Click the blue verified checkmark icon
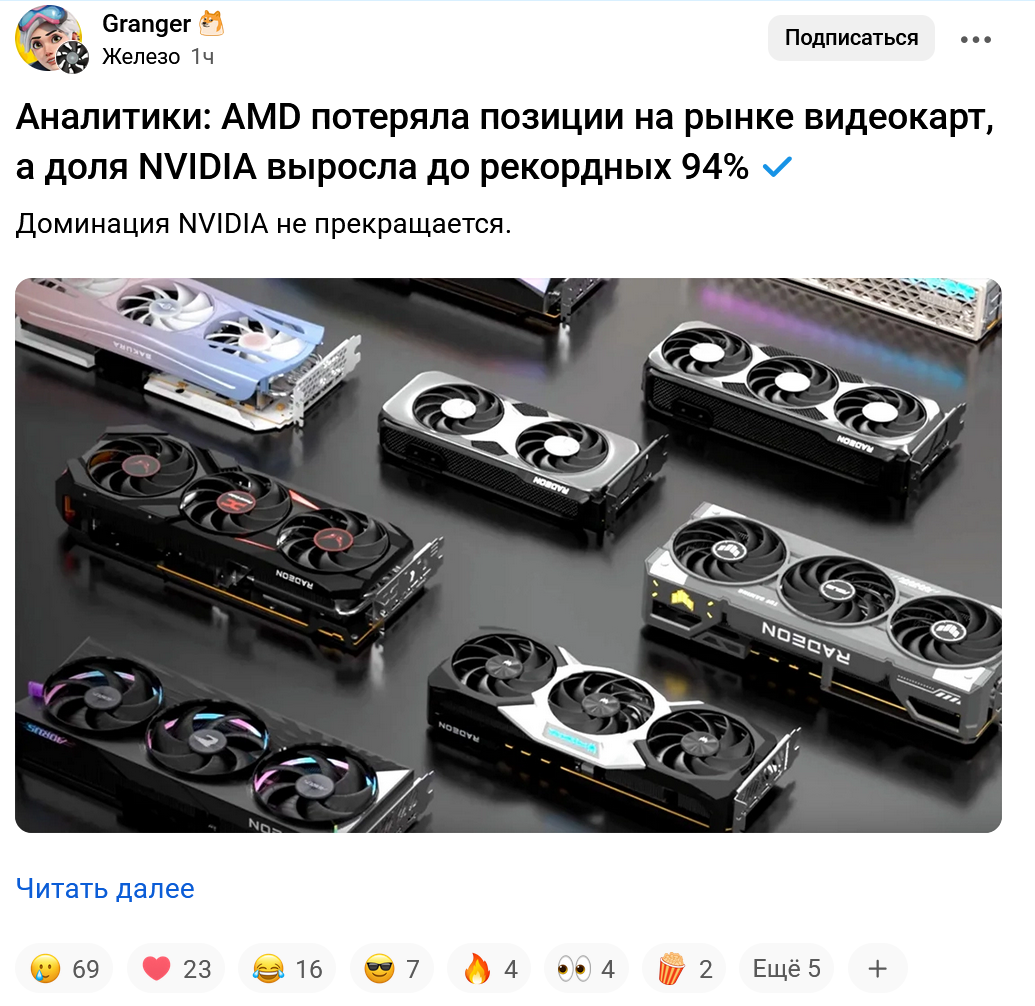The height and width of the screenshot is (1006, 1035). 777,167
